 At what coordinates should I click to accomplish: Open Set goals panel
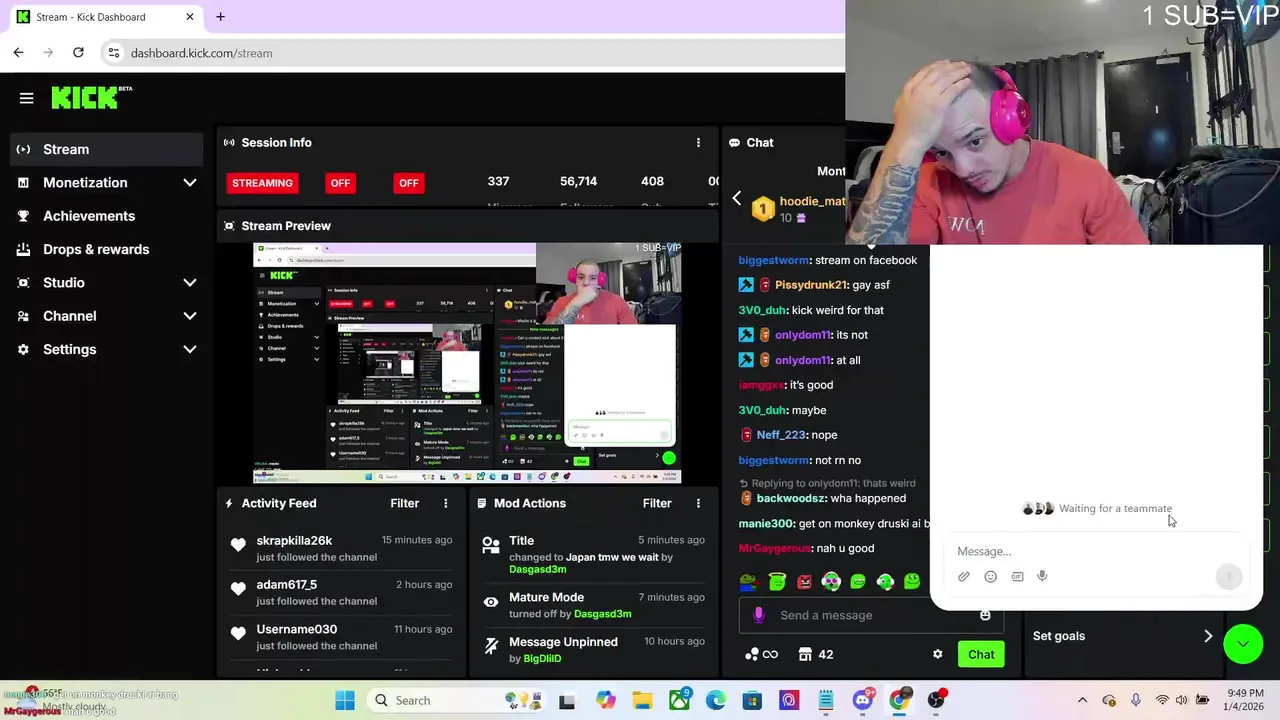pos(1122,636)
